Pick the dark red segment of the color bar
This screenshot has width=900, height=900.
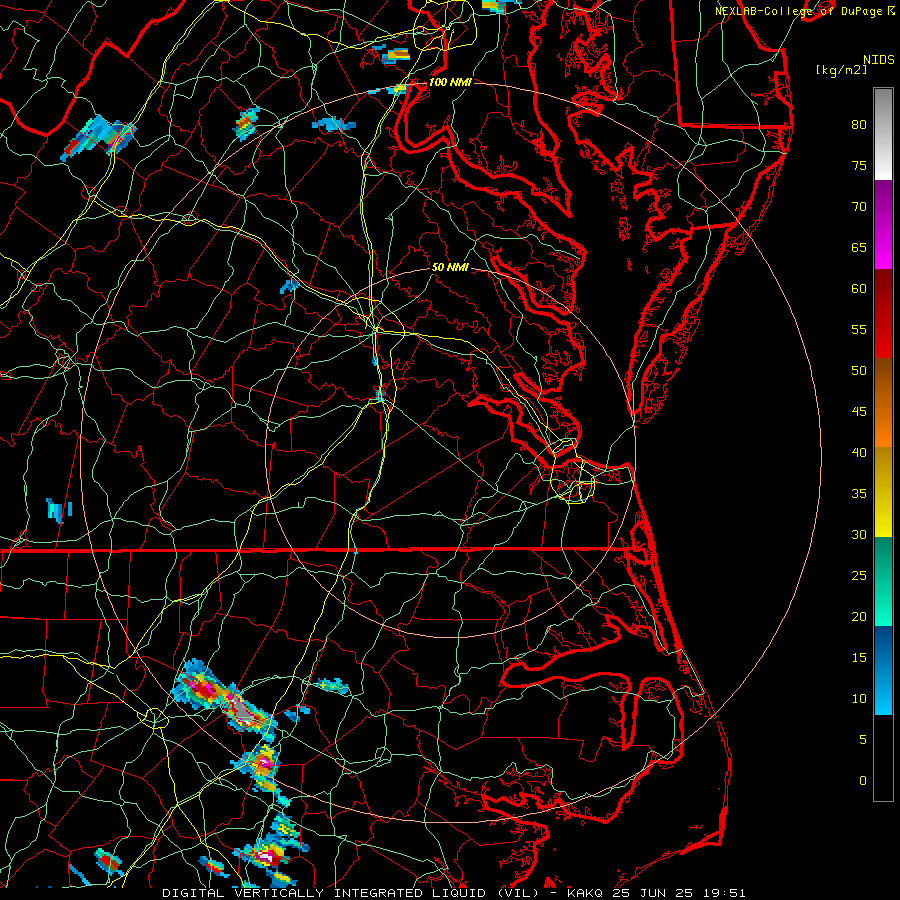(x=883, y=314)
